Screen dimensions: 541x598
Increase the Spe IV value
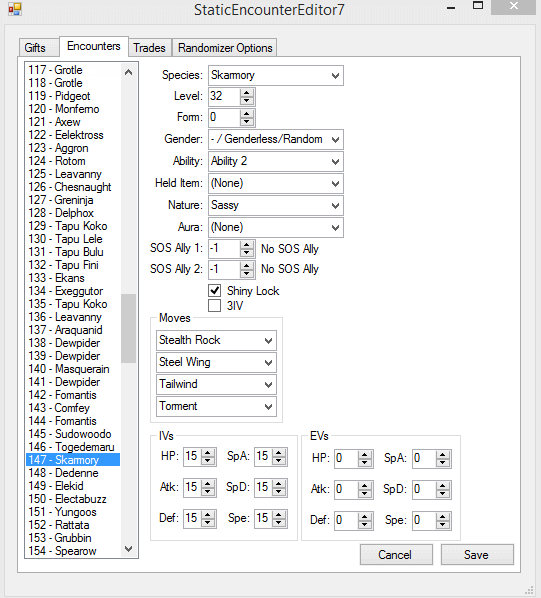pyautogui.click(x=279, y=514)
